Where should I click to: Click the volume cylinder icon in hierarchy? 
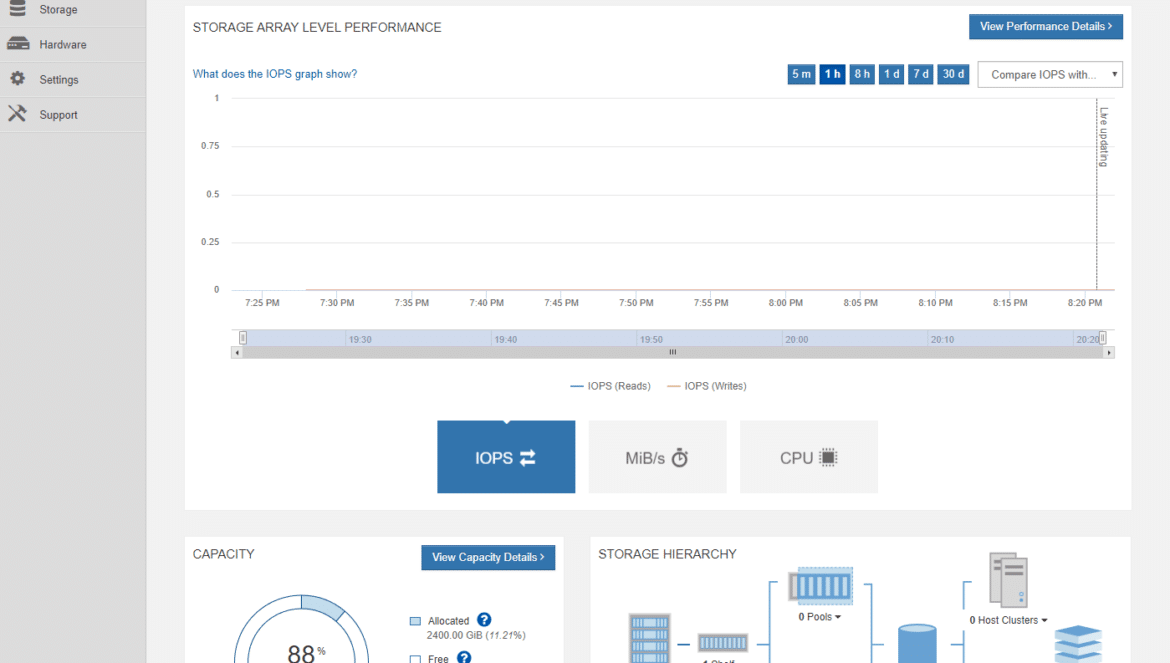click(x=917, y=644)
